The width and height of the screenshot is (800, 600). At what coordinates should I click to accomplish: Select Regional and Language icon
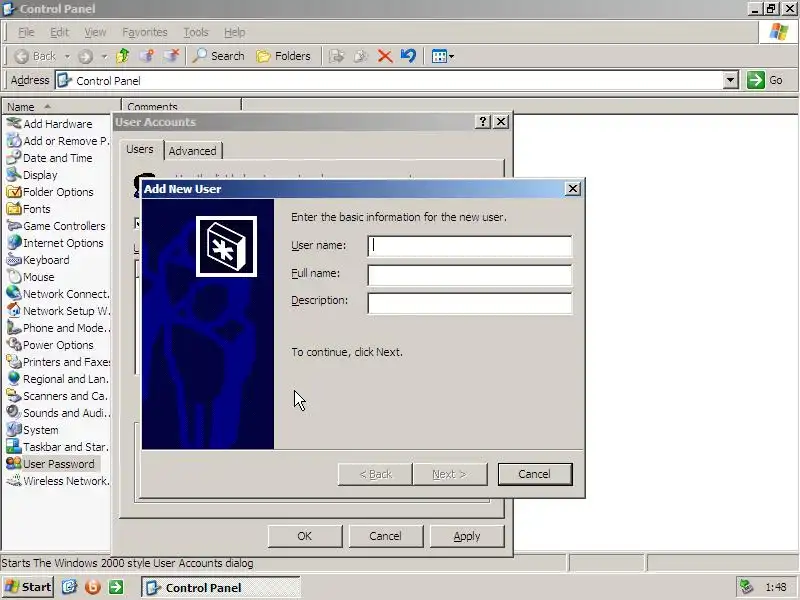14,379
